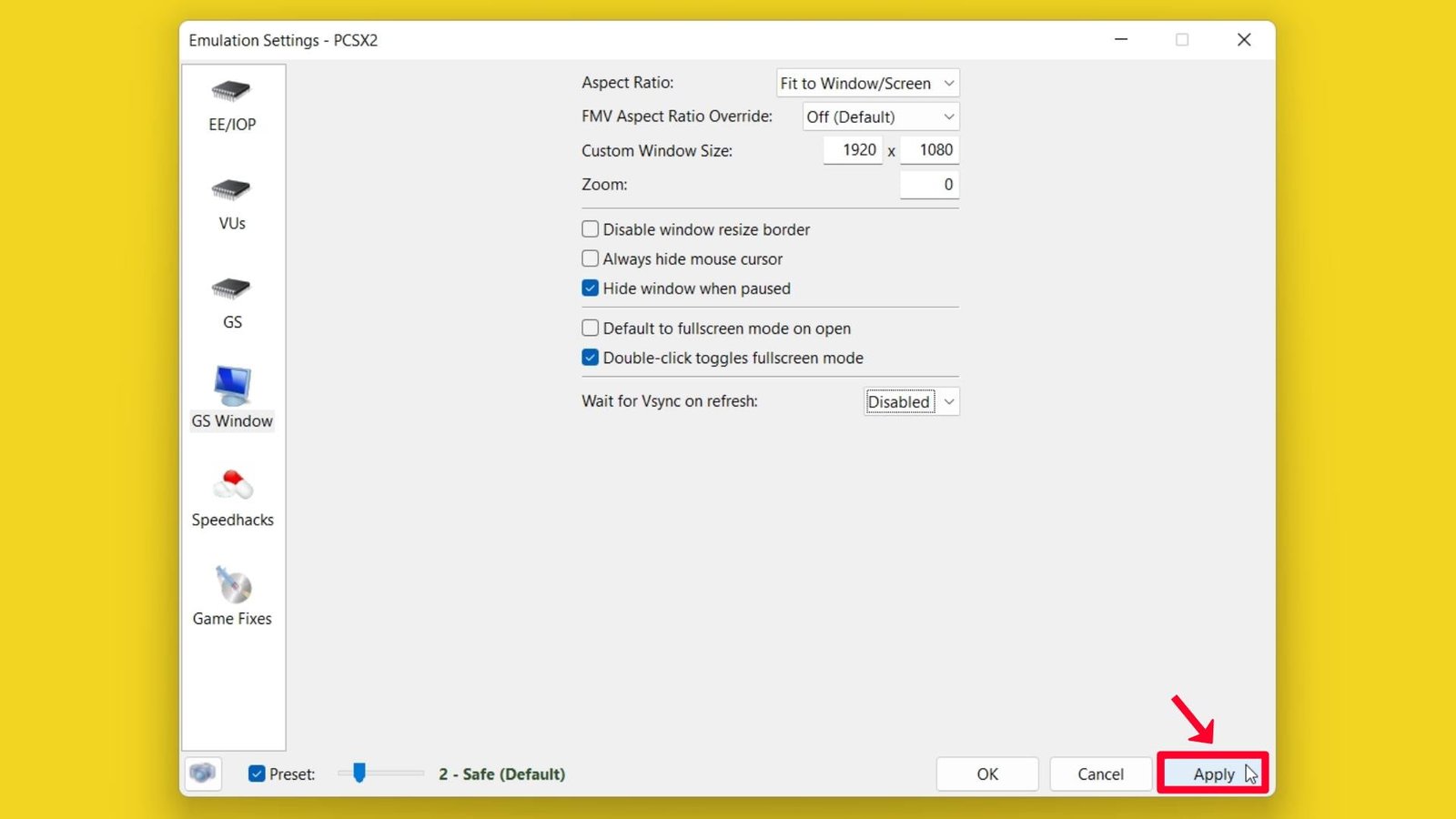Select the GS chip icon in sidebar
Screen dimensions: 1456x819
pos(231,288)
